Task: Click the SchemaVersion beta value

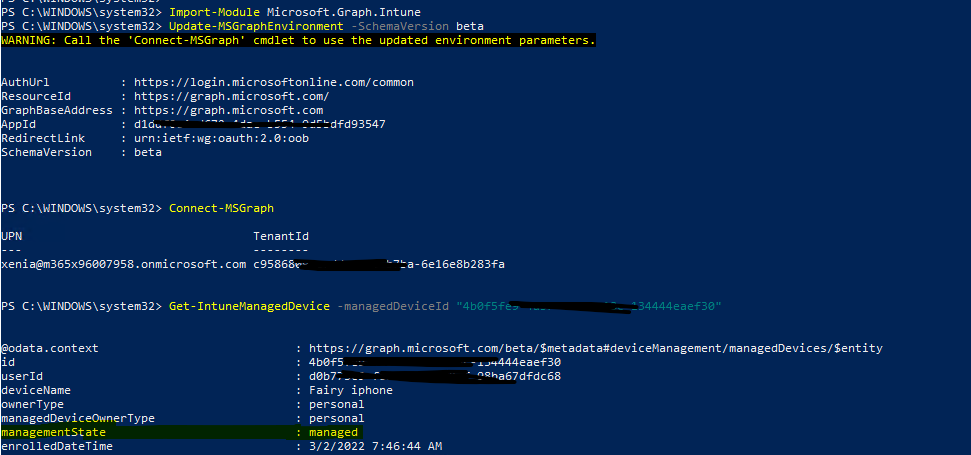Action: tap(148, 152)
